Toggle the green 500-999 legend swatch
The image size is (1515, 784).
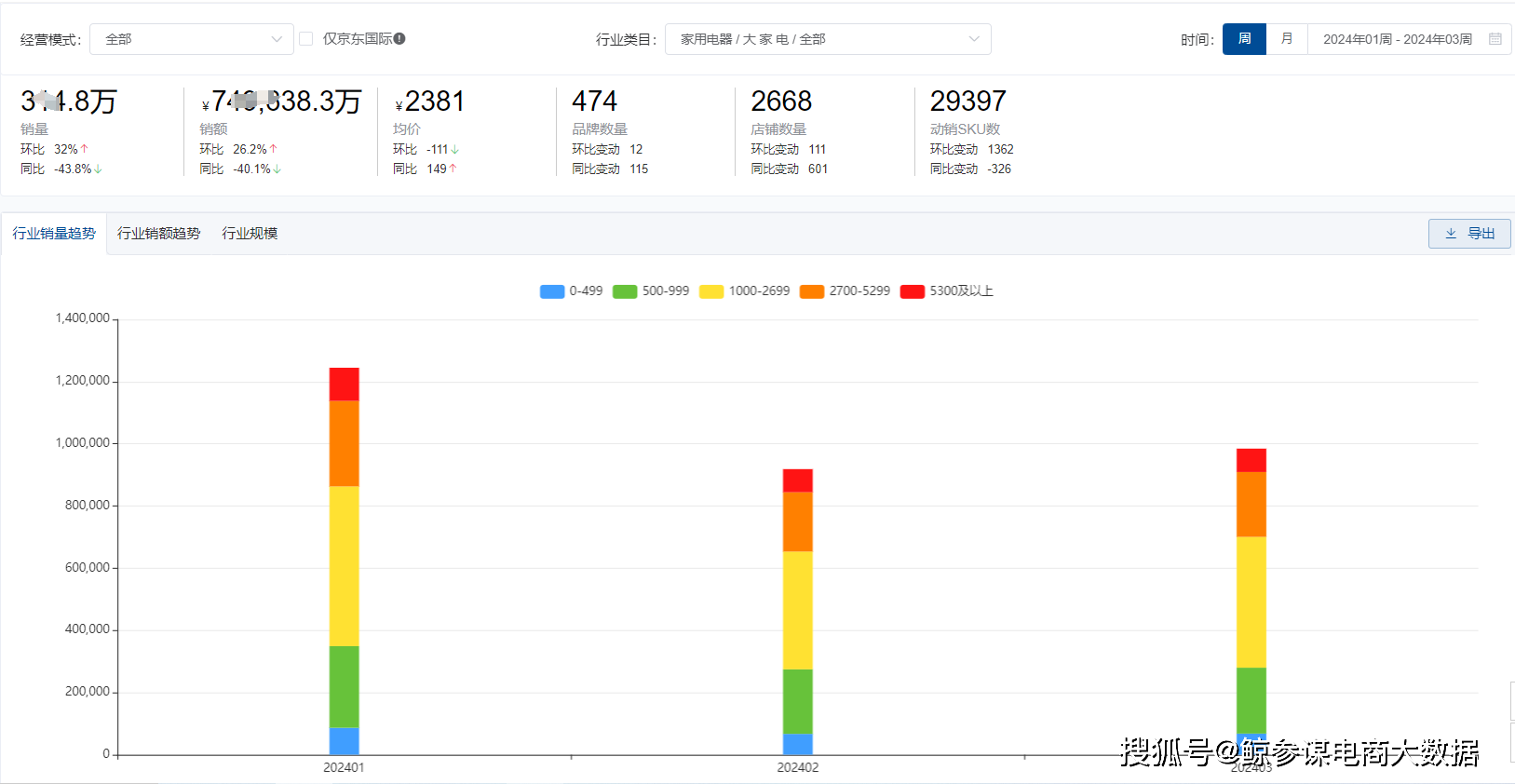pyautogui.click(x=625, y=291)
